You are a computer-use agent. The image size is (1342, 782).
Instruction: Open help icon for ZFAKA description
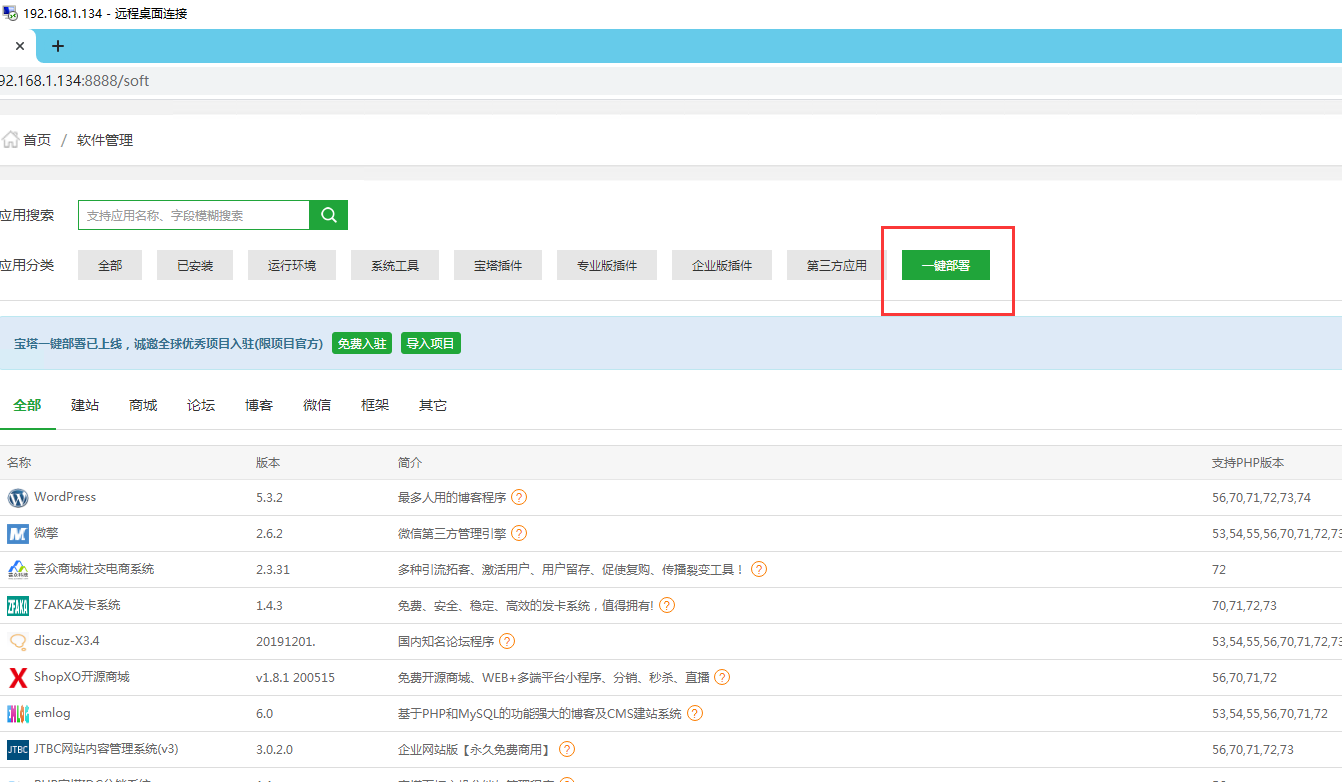click(667, 605)
